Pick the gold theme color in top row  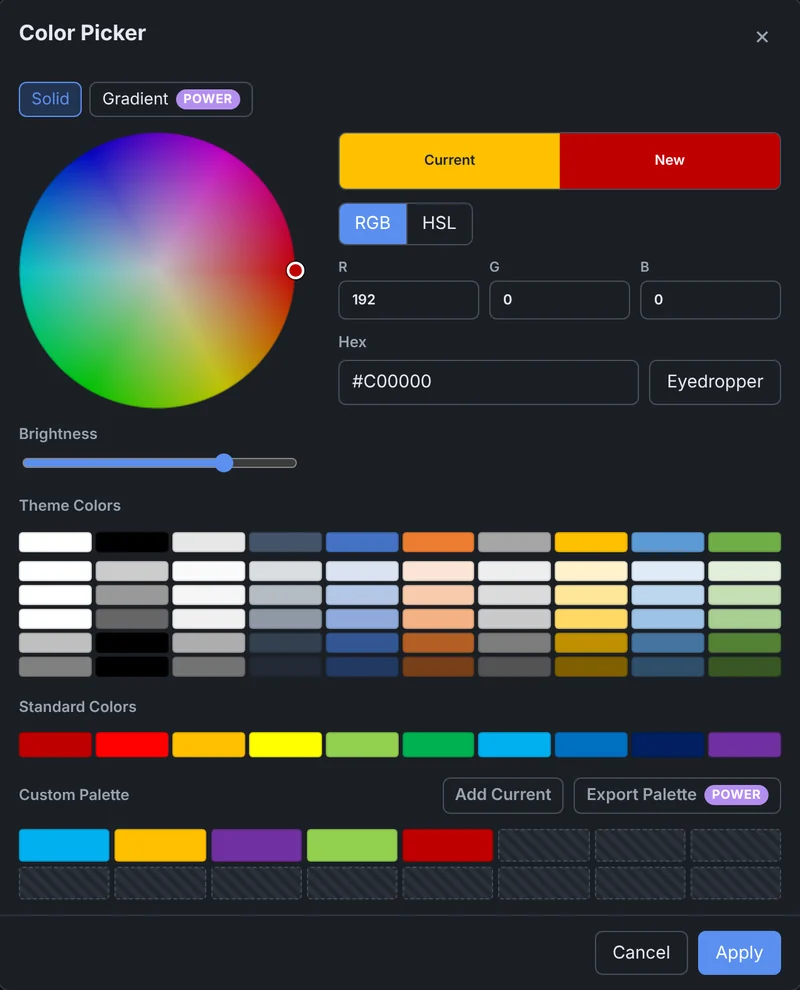point(591,542)
